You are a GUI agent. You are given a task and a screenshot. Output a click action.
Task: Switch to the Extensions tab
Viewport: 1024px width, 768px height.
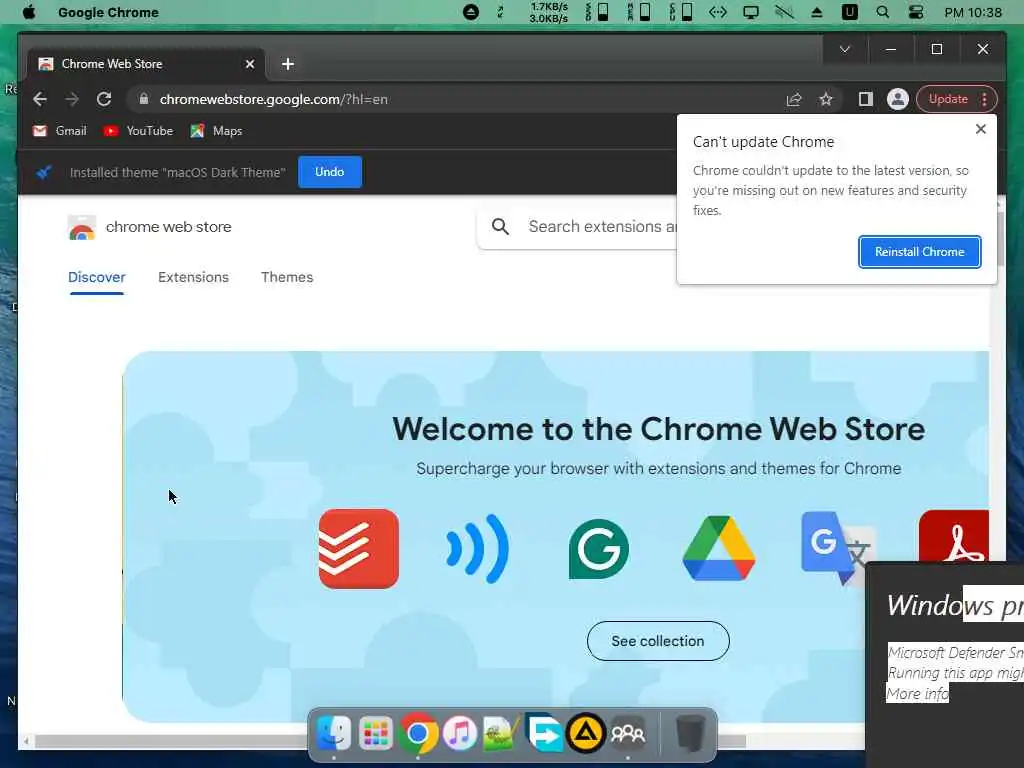[x=193, y=278]
